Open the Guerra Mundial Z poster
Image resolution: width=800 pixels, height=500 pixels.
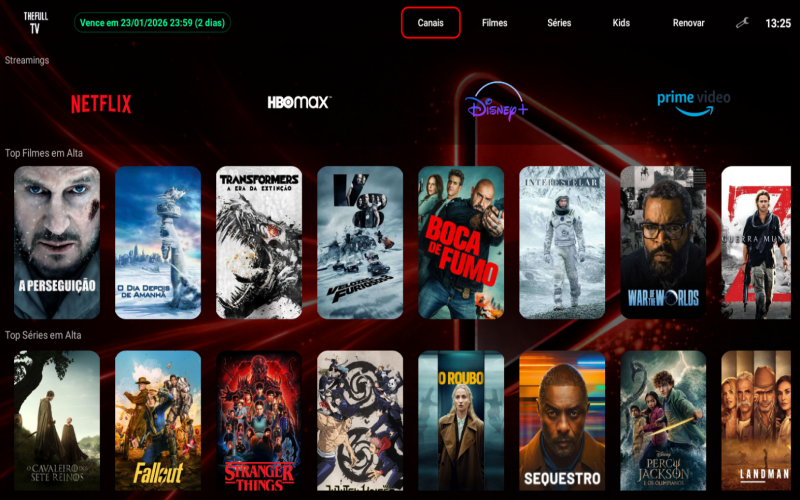tap(756, 242)
